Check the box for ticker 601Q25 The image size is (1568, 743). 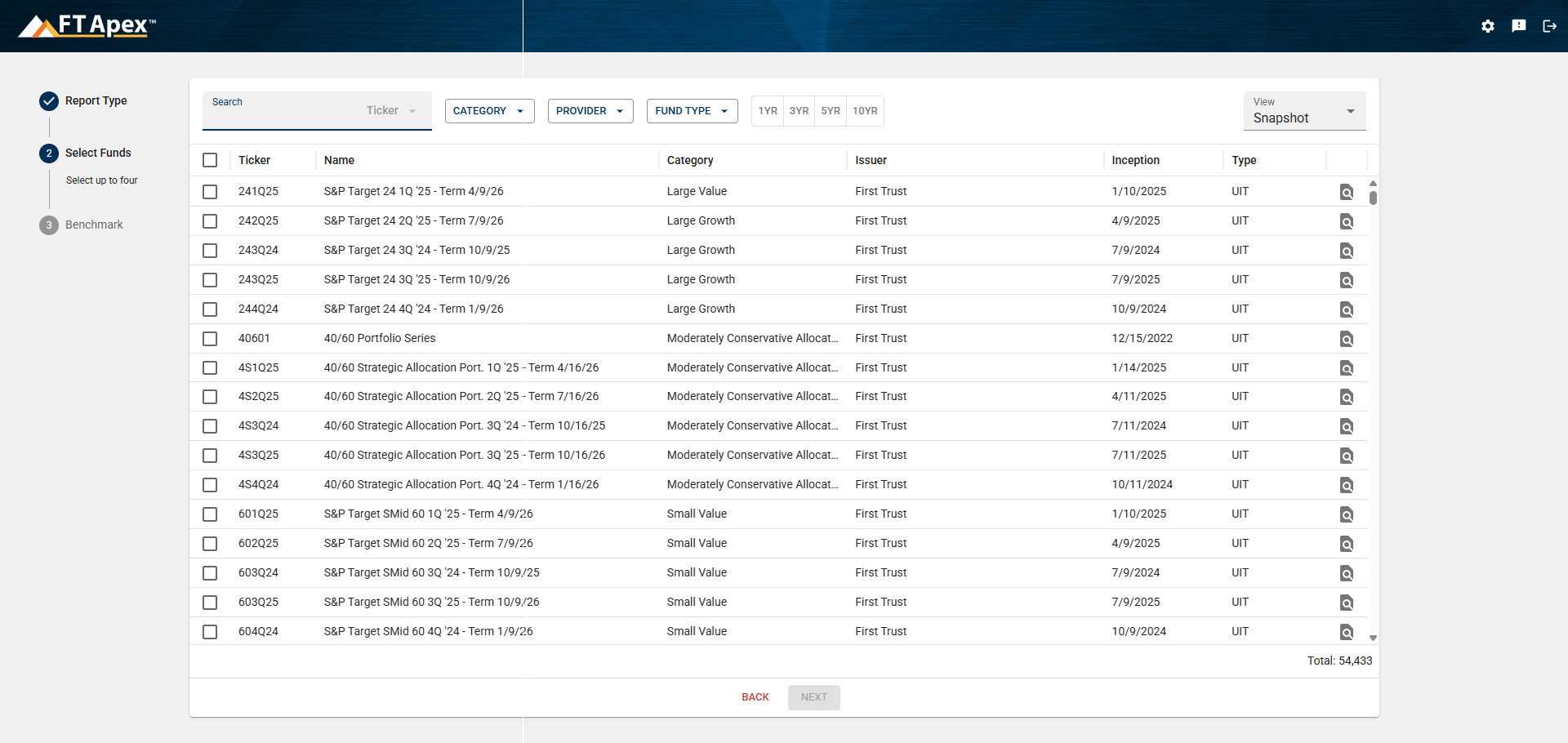(210, 514)
